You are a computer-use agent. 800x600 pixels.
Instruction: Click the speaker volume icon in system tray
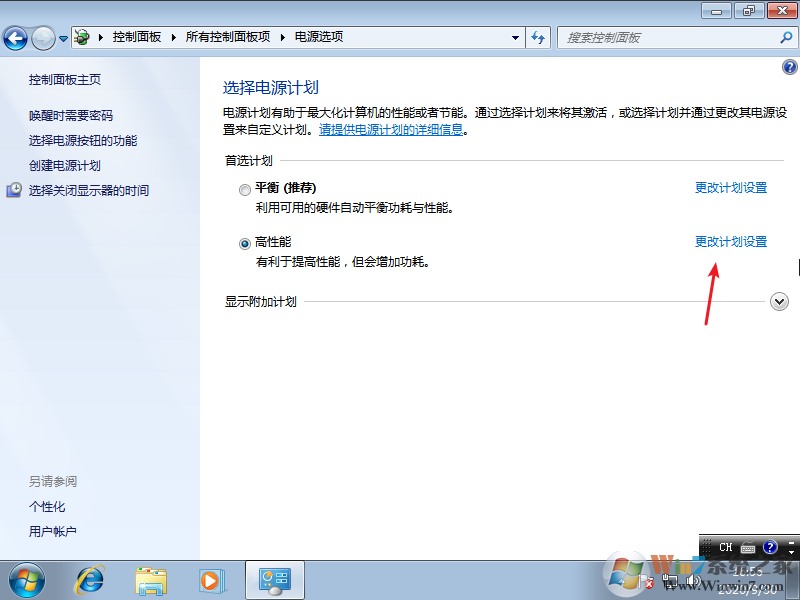coord(692,580)
